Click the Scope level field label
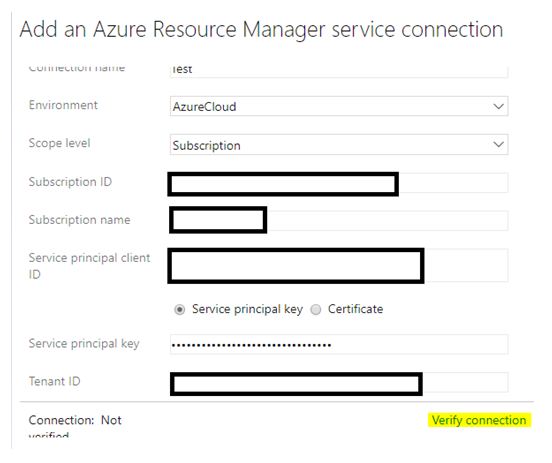 pyautogui.click(x=59, y=143)
